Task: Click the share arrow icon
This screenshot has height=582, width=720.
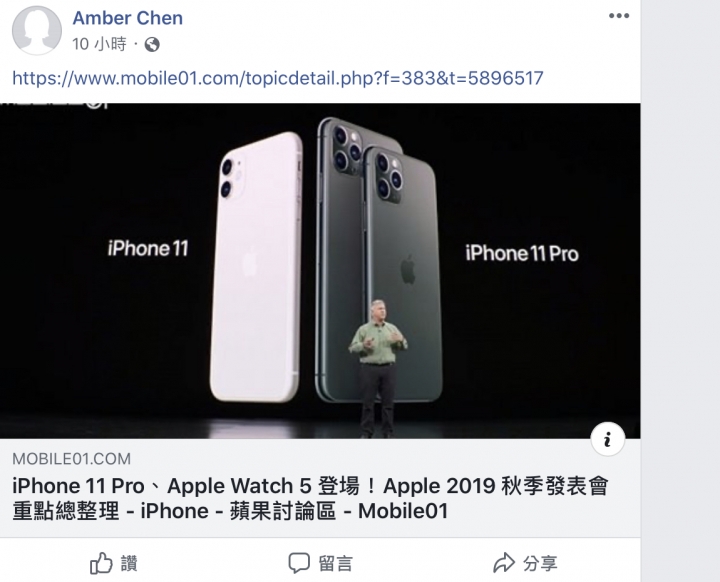Action: (504, 563)
